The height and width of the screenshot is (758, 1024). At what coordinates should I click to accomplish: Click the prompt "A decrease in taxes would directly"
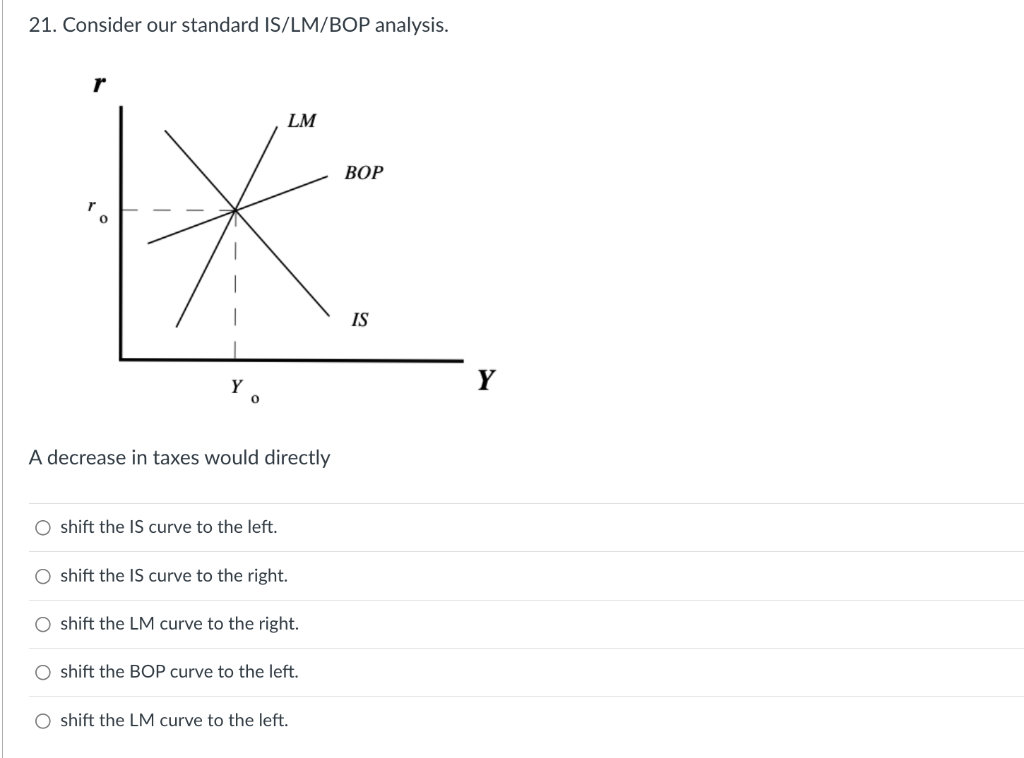(x=180, y=457)
